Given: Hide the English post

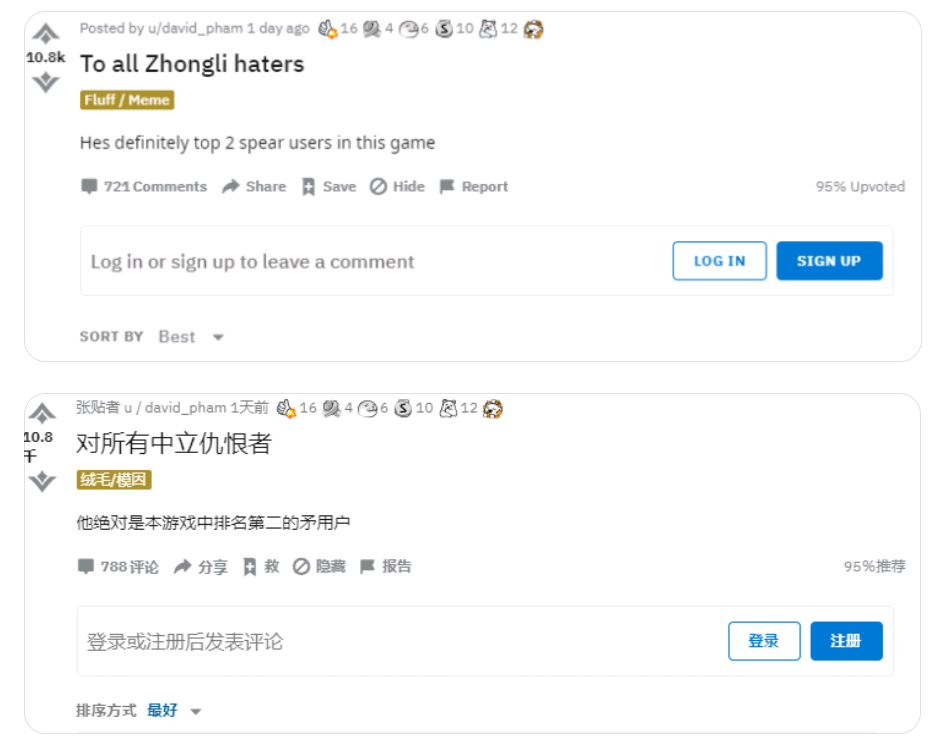Looking at the screenshot, I should (x=397, y=187).
